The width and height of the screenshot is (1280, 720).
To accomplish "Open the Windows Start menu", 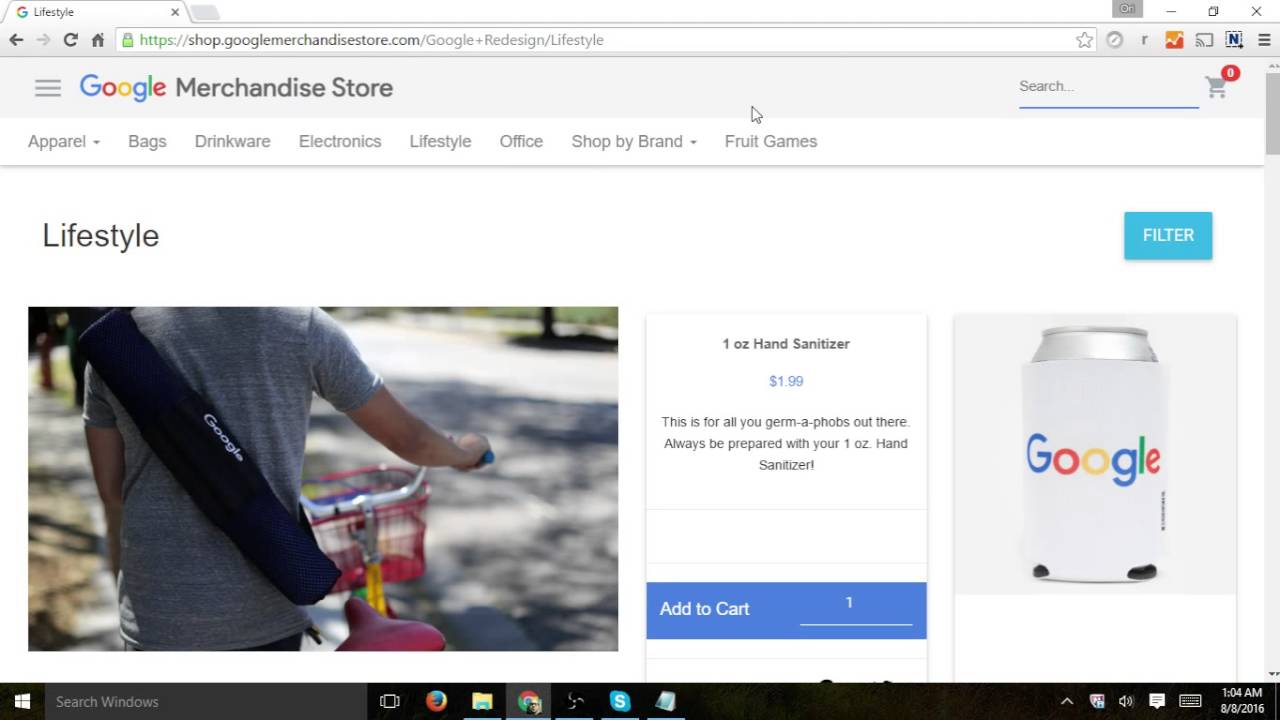I will (x=22, y=701).
